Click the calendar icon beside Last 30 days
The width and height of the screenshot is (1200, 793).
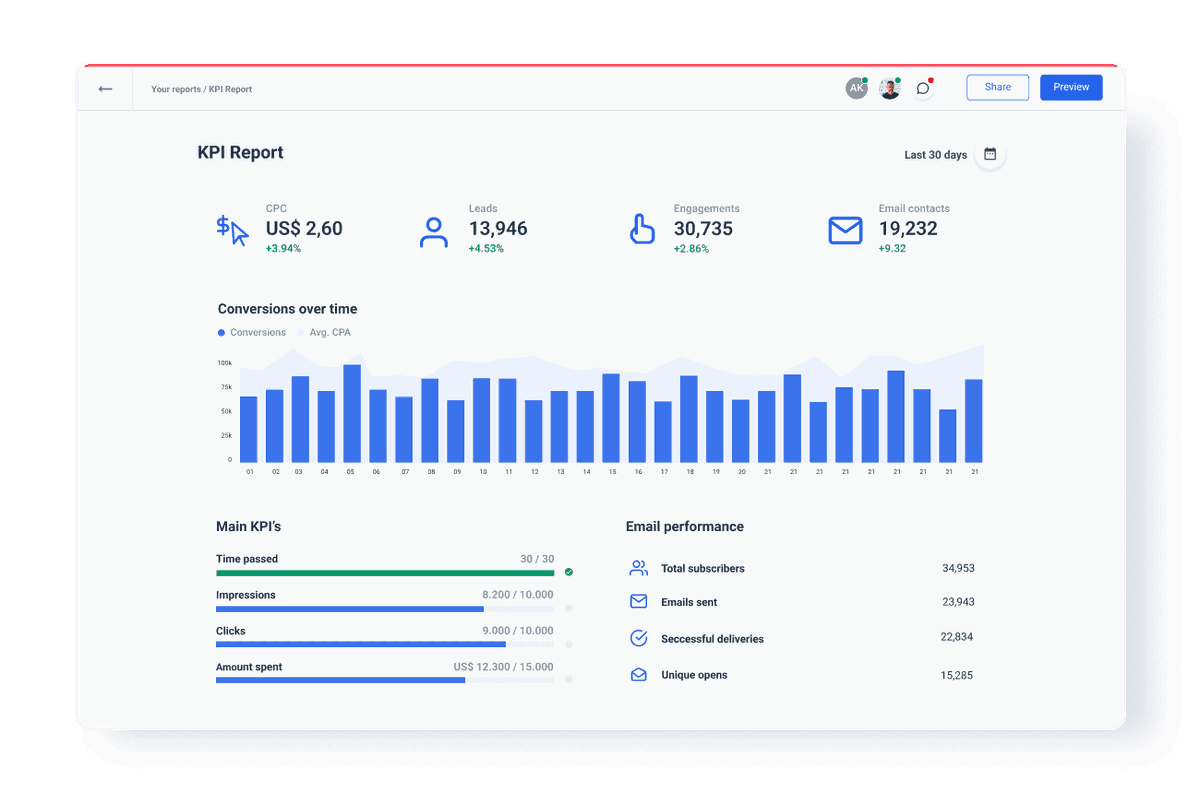pyautogui.click(x=989, y=155)
